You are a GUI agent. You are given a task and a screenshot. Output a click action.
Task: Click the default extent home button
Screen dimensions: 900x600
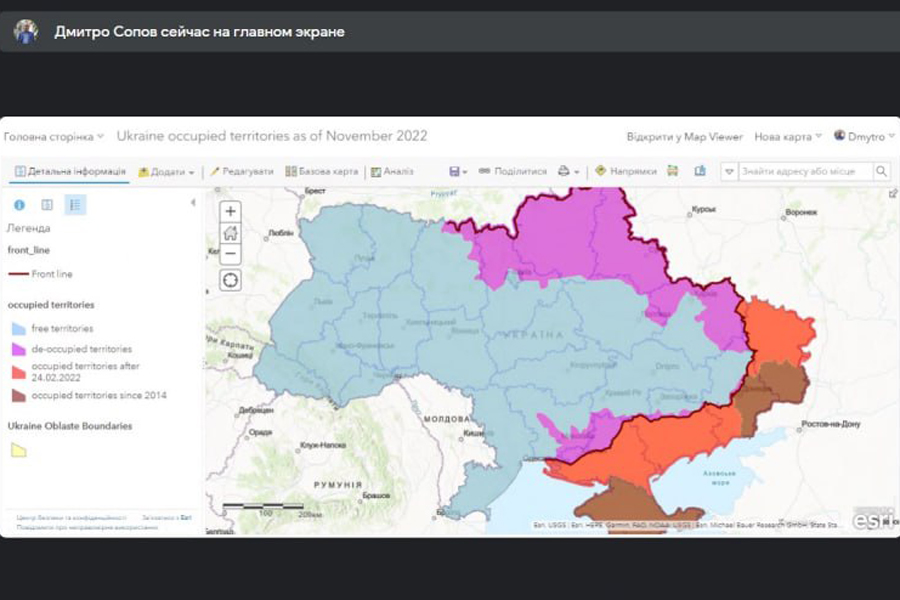pos(230,233)
